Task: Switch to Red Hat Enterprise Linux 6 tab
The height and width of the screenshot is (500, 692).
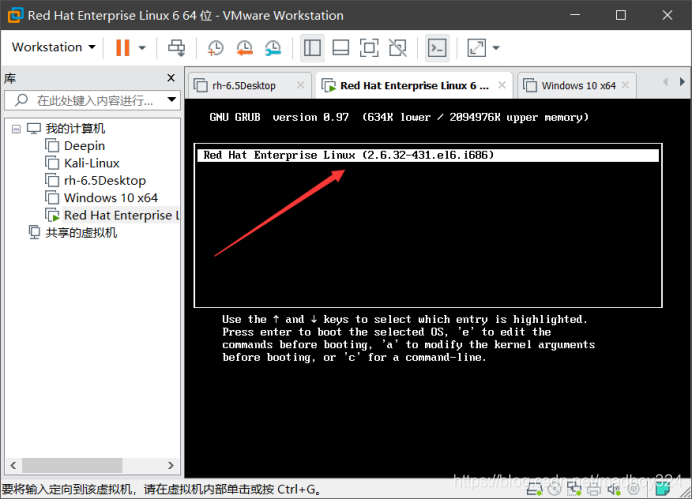Action: coord(414,85)
